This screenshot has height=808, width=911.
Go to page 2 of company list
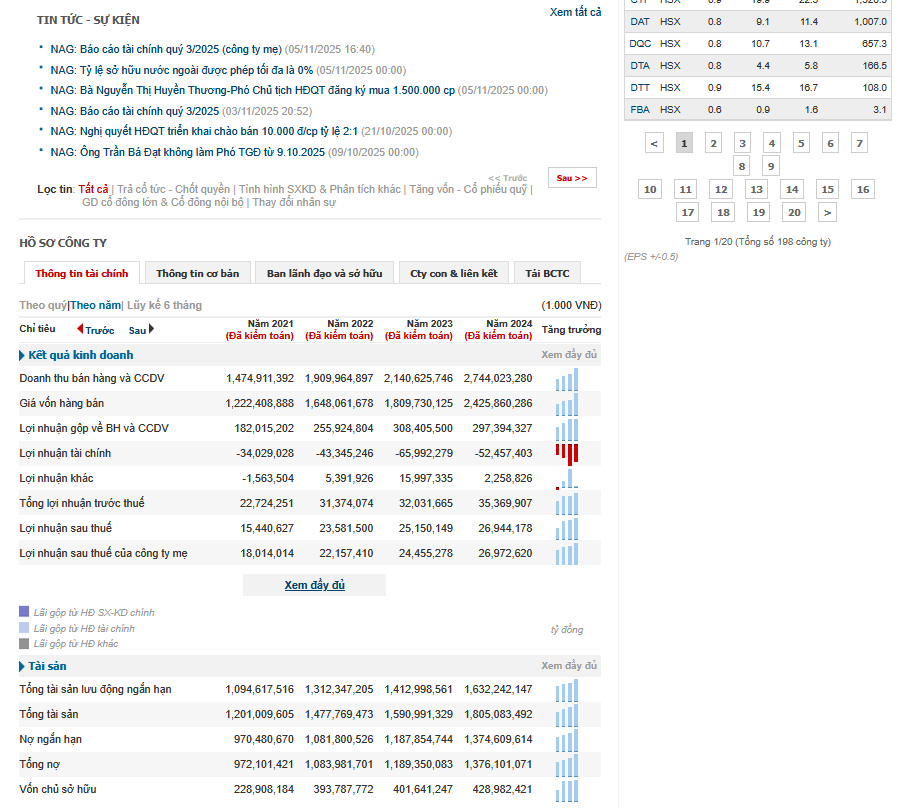713,143
